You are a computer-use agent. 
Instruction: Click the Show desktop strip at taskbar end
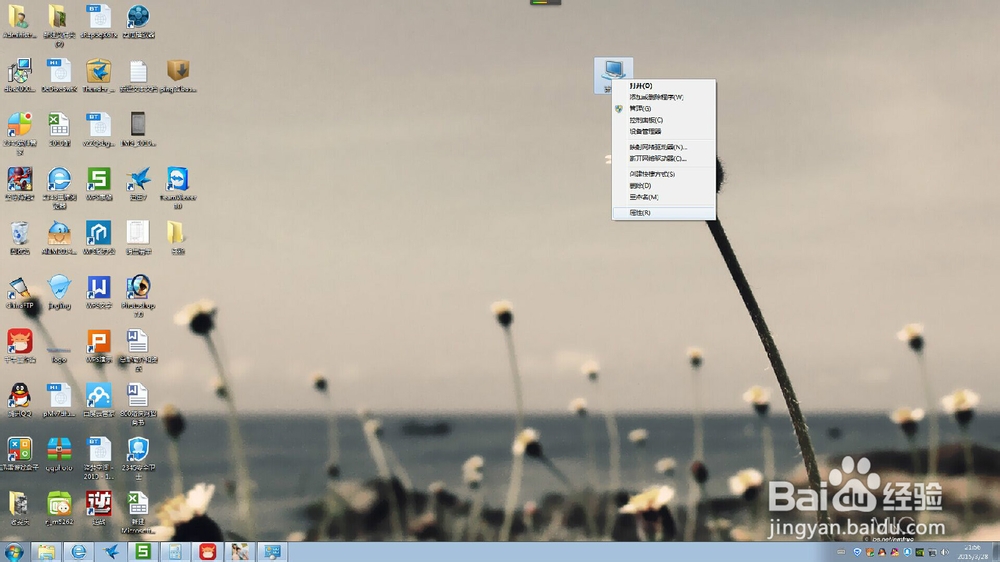996,552
